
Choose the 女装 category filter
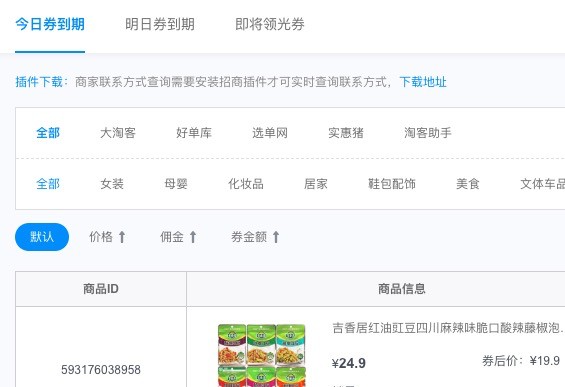[x=112, y=184]
